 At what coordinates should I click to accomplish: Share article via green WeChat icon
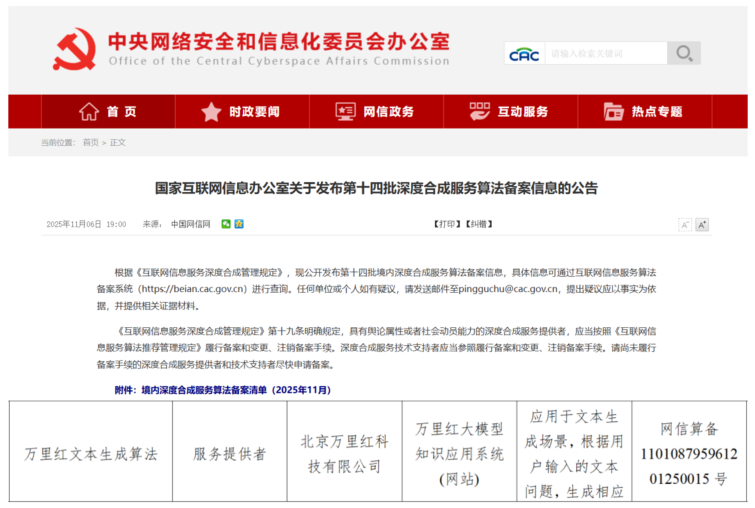(226, 224)
